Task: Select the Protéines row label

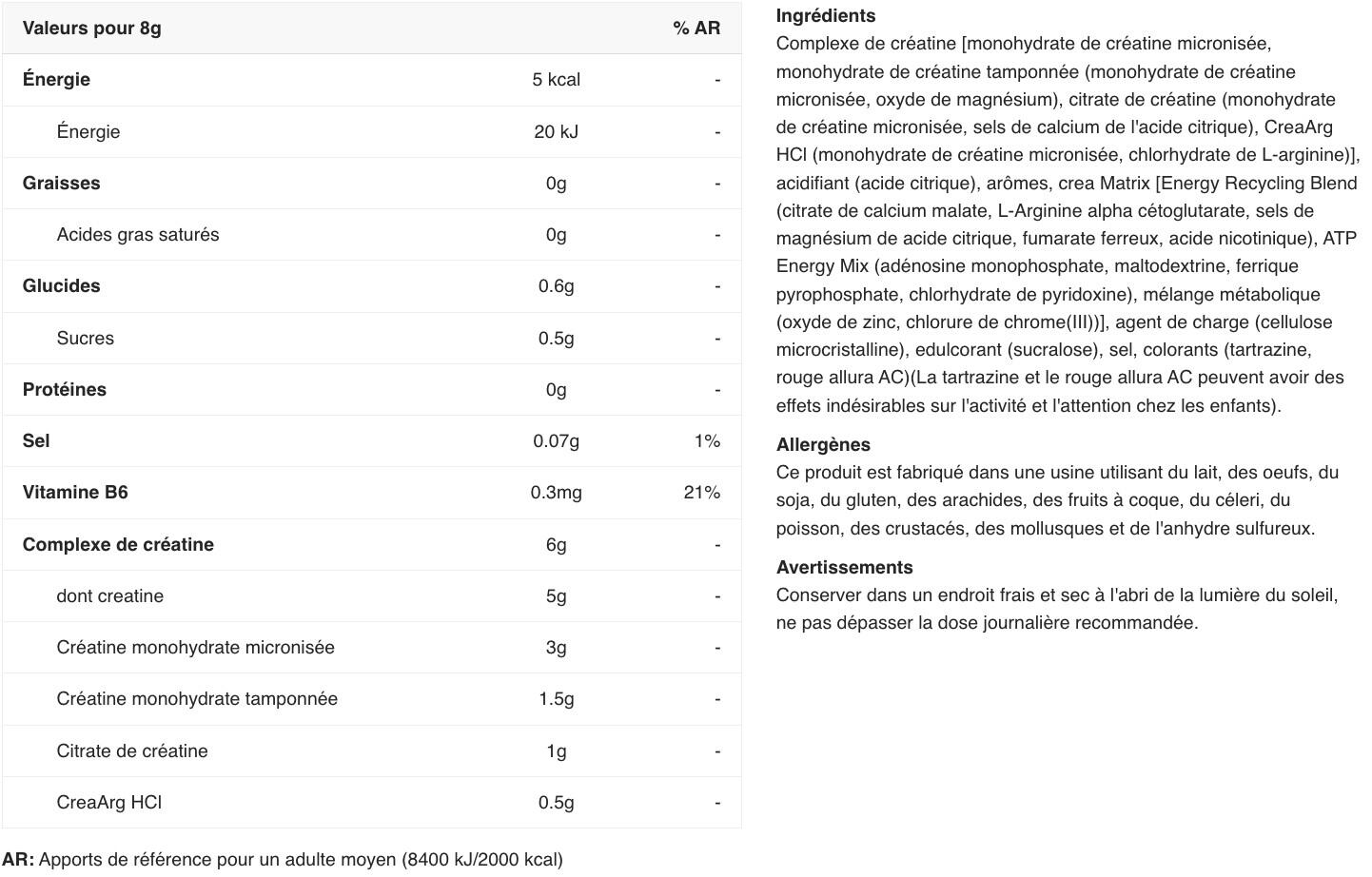Action: click(x=65, y=390)
